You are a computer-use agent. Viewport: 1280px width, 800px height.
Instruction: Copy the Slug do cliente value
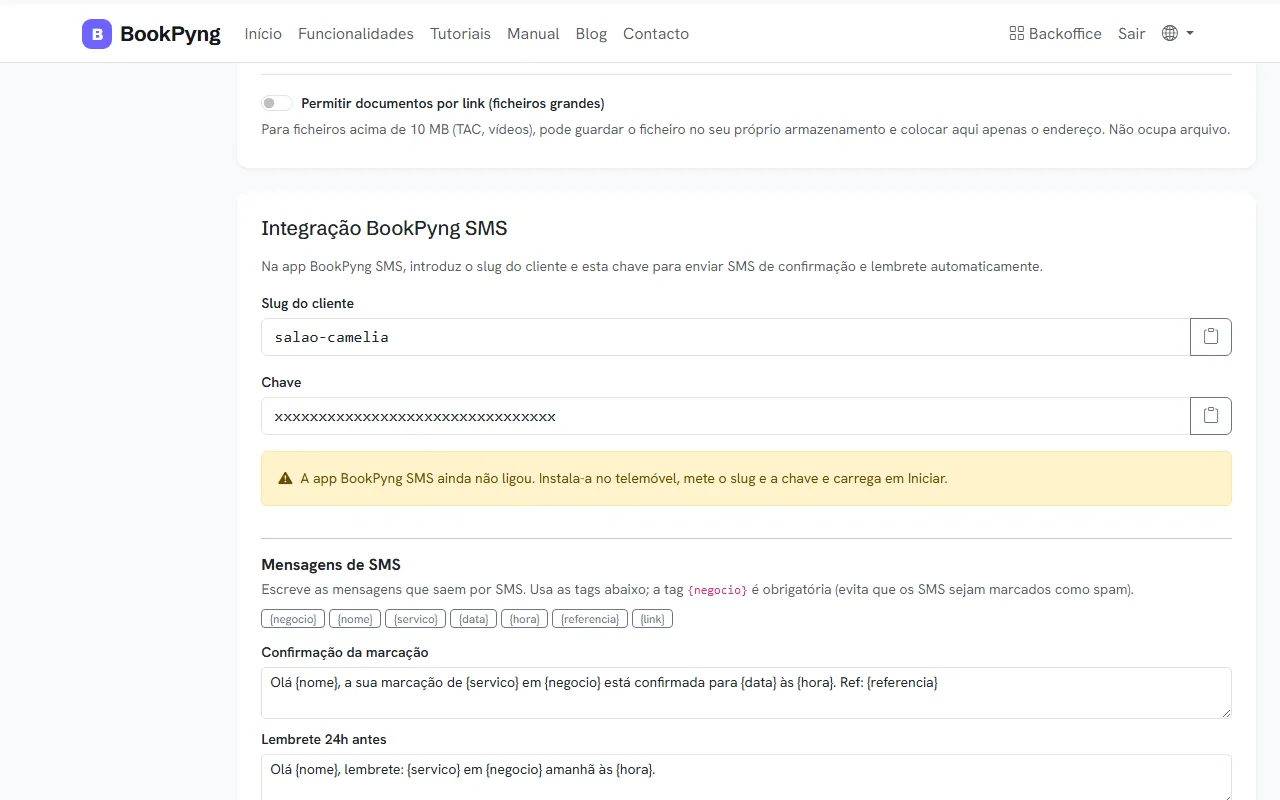1211,337
